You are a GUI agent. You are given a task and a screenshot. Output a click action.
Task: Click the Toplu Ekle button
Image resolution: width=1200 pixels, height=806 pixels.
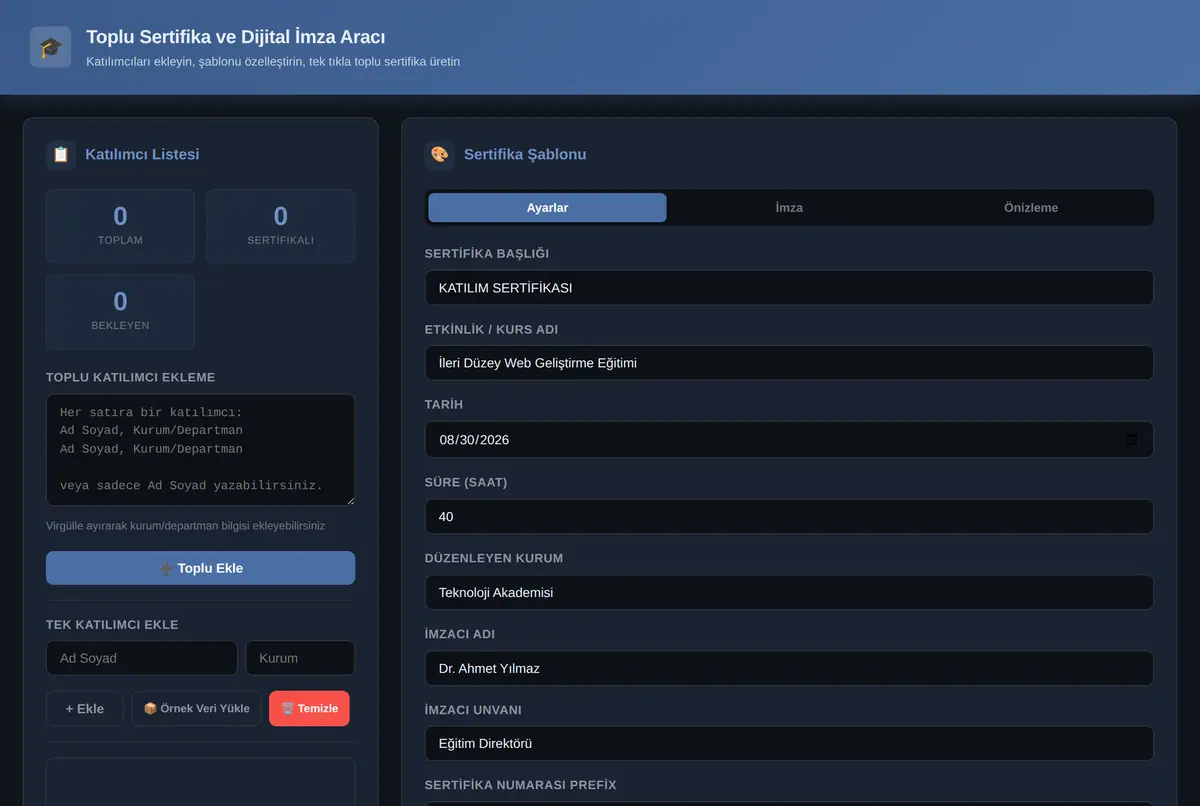[x=200, y=568]
